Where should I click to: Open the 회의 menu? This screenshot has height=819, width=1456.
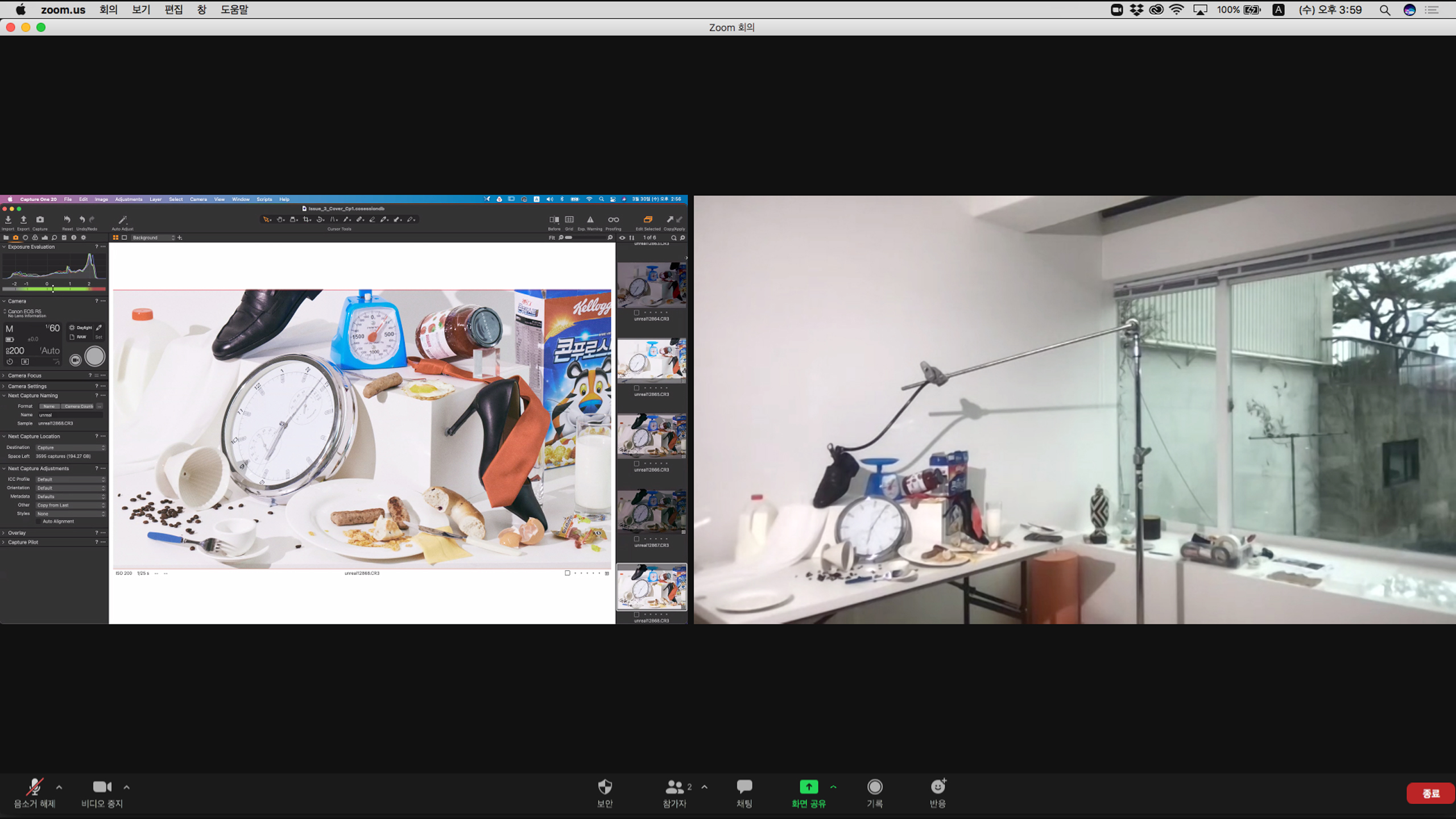point(108,10)
